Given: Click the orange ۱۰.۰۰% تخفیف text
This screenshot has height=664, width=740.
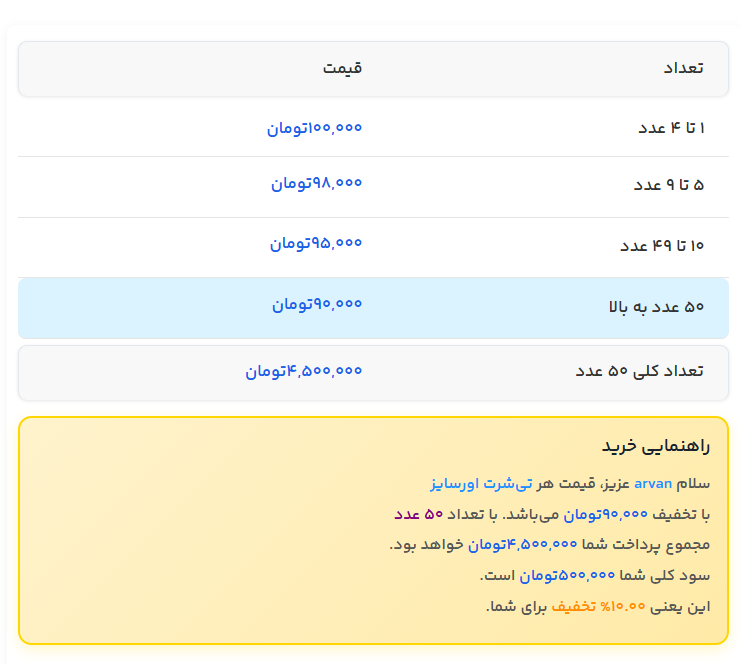Looking at the screenshot, I should pos(598,606).
